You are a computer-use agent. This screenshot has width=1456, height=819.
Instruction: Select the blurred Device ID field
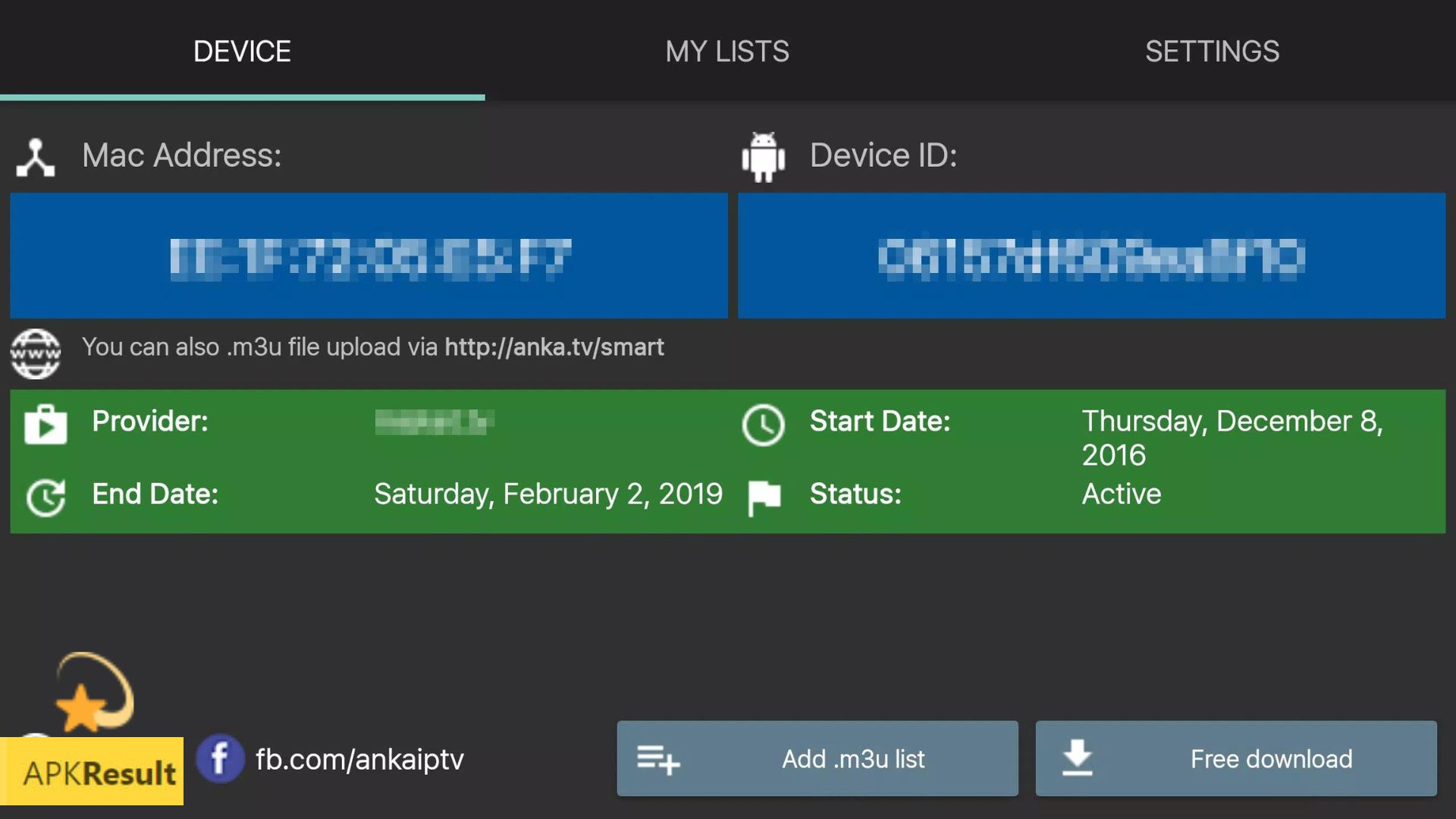tap(1091, 256)
